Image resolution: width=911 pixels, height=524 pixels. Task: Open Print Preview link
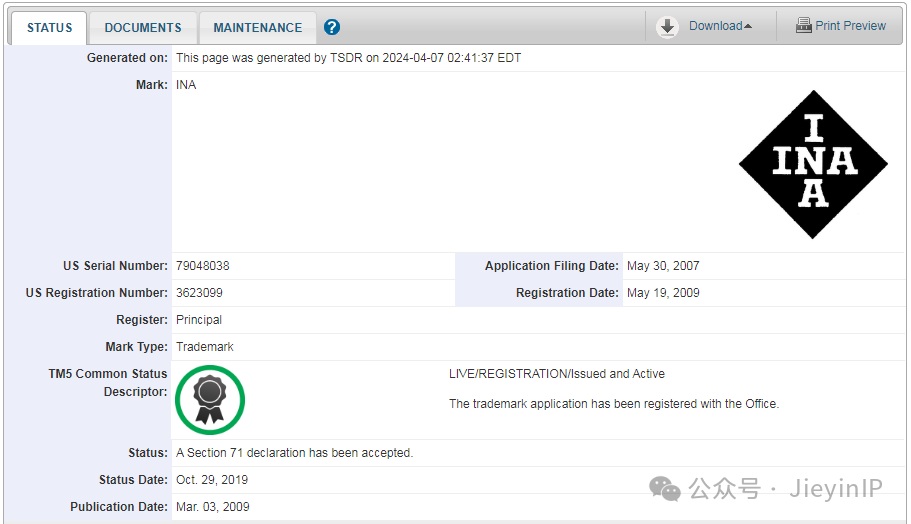click(850, 26)
